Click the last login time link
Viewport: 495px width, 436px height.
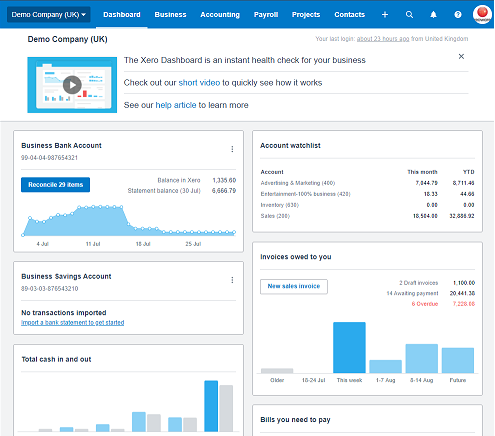[383, 39]
